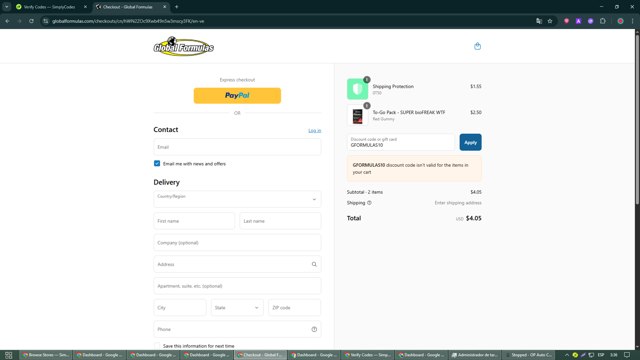This screenshot has height=360, width=640.
Task: Open the tab search dropdown arrow
Action: [x=7, y=7]
